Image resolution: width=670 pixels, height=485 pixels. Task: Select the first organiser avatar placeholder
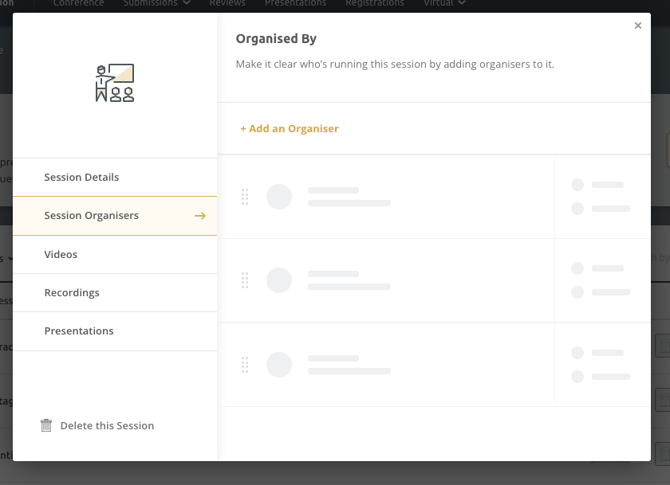click(279, 197)
